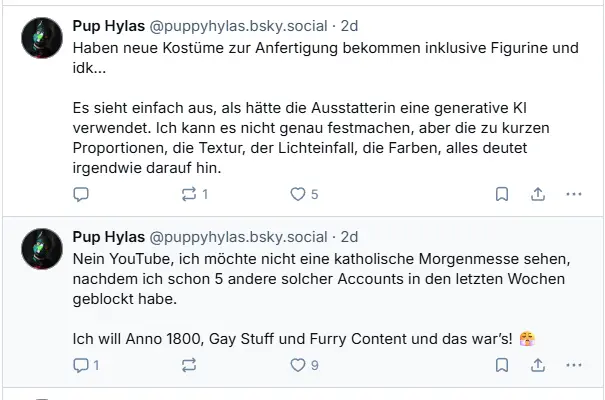This screenshot has width=605, height=400.
Task: Open more options on the Kostüme post
Action: coord(573,194)
